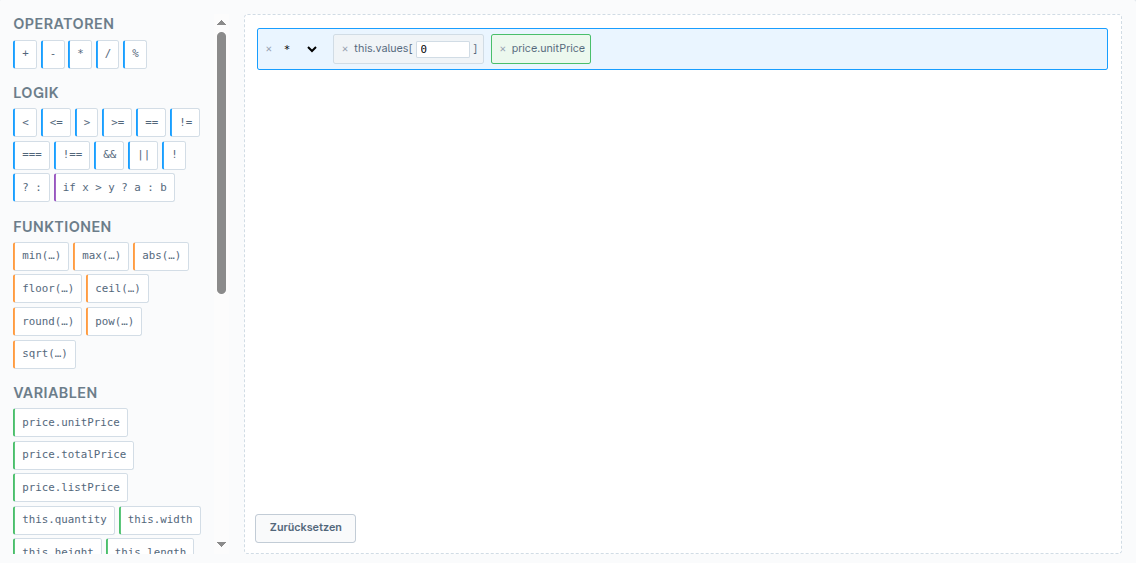Image resolution: width=1136 pixels, height=563 pixels.
Task: Add the minus operator block
Action: [53, 54]
